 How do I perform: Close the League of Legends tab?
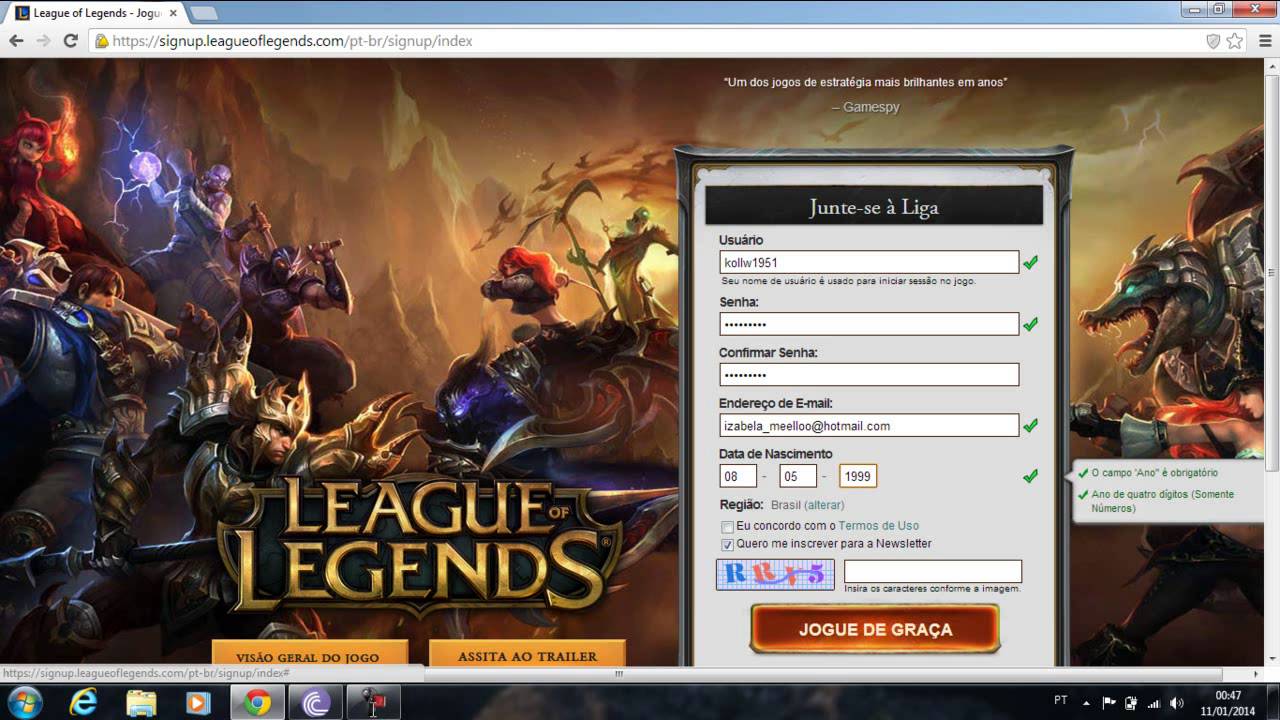coord(173,13)
